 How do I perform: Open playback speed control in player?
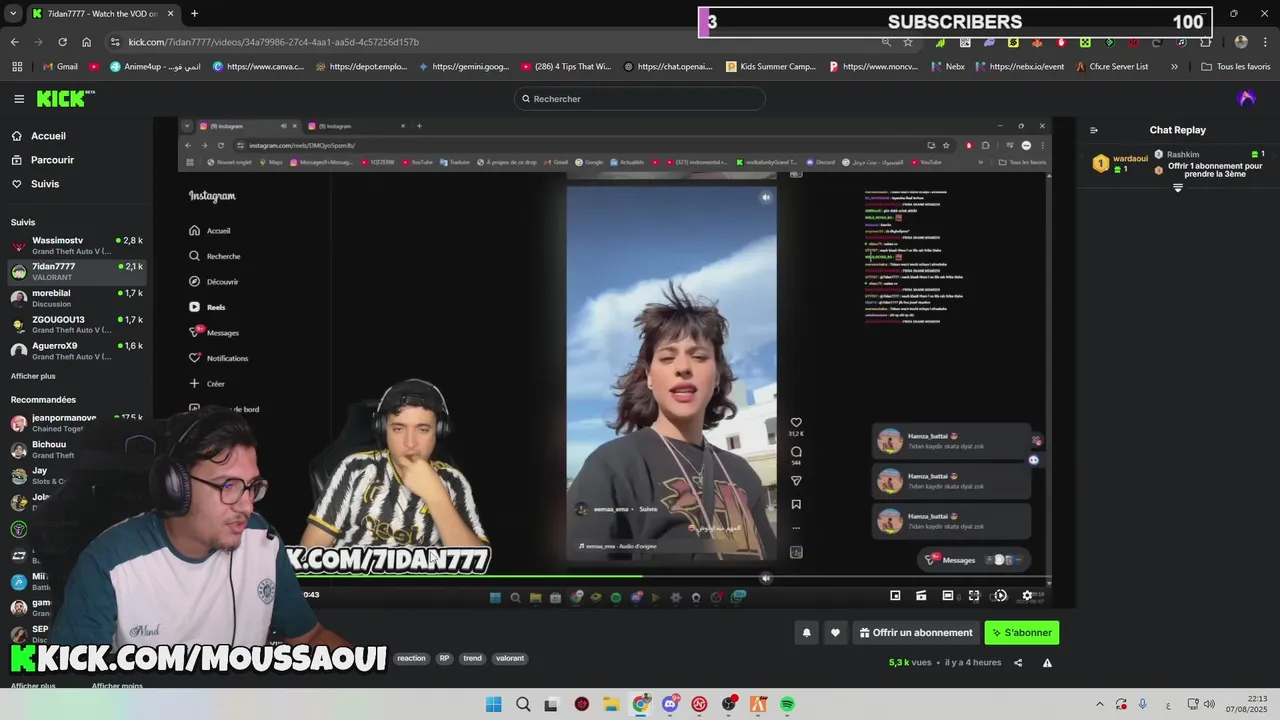(x=1000, y=595)
